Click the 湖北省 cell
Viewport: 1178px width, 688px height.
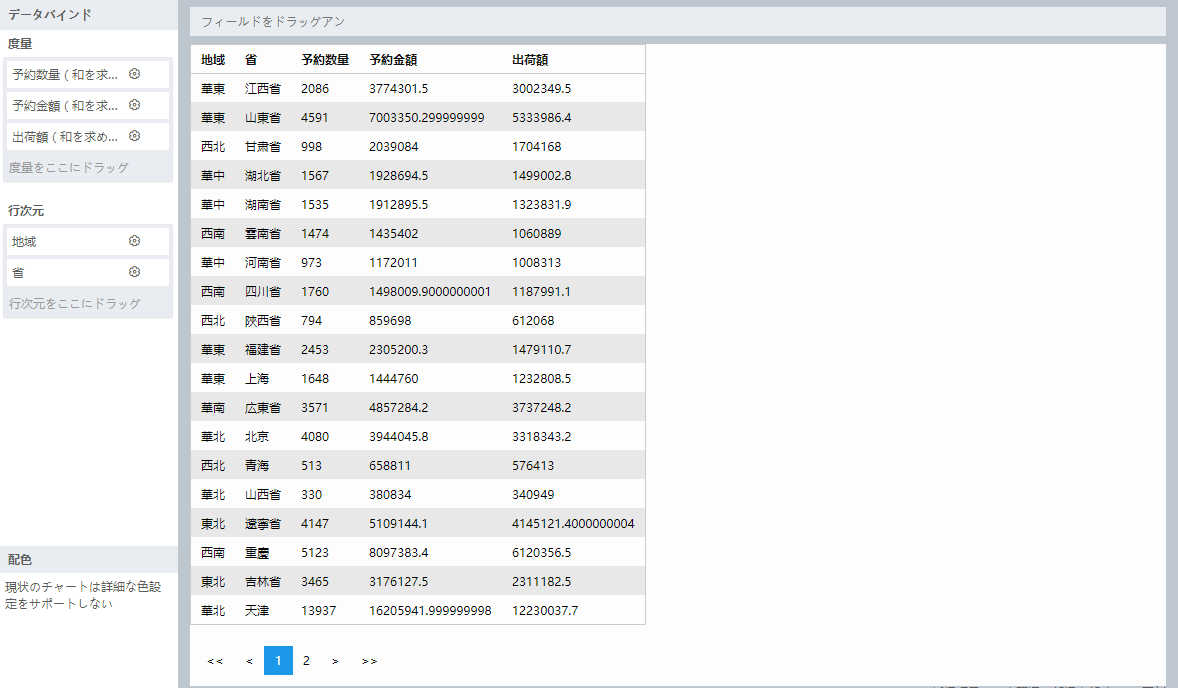click(x=263, y=176)
